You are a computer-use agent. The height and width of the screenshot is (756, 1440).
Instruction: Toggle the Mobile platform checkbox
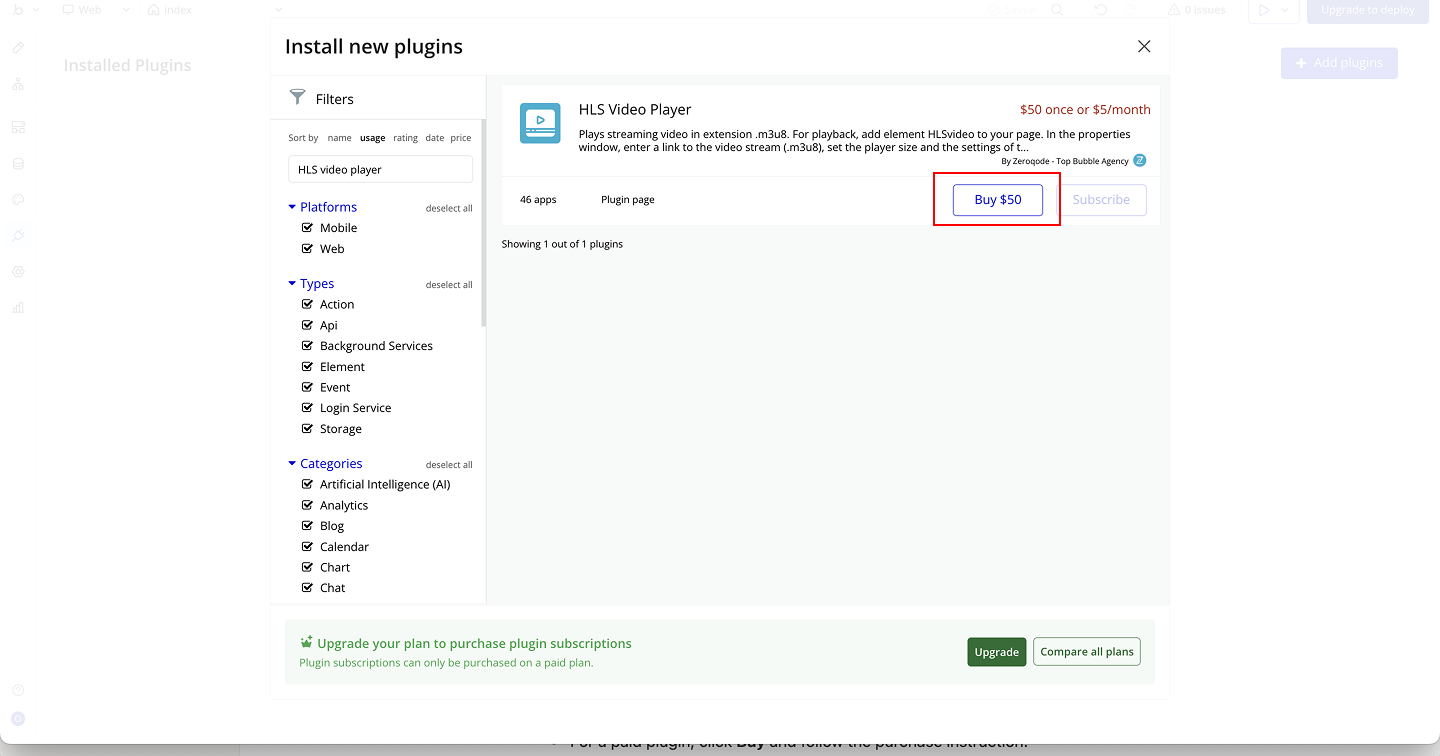click(308, 228)
